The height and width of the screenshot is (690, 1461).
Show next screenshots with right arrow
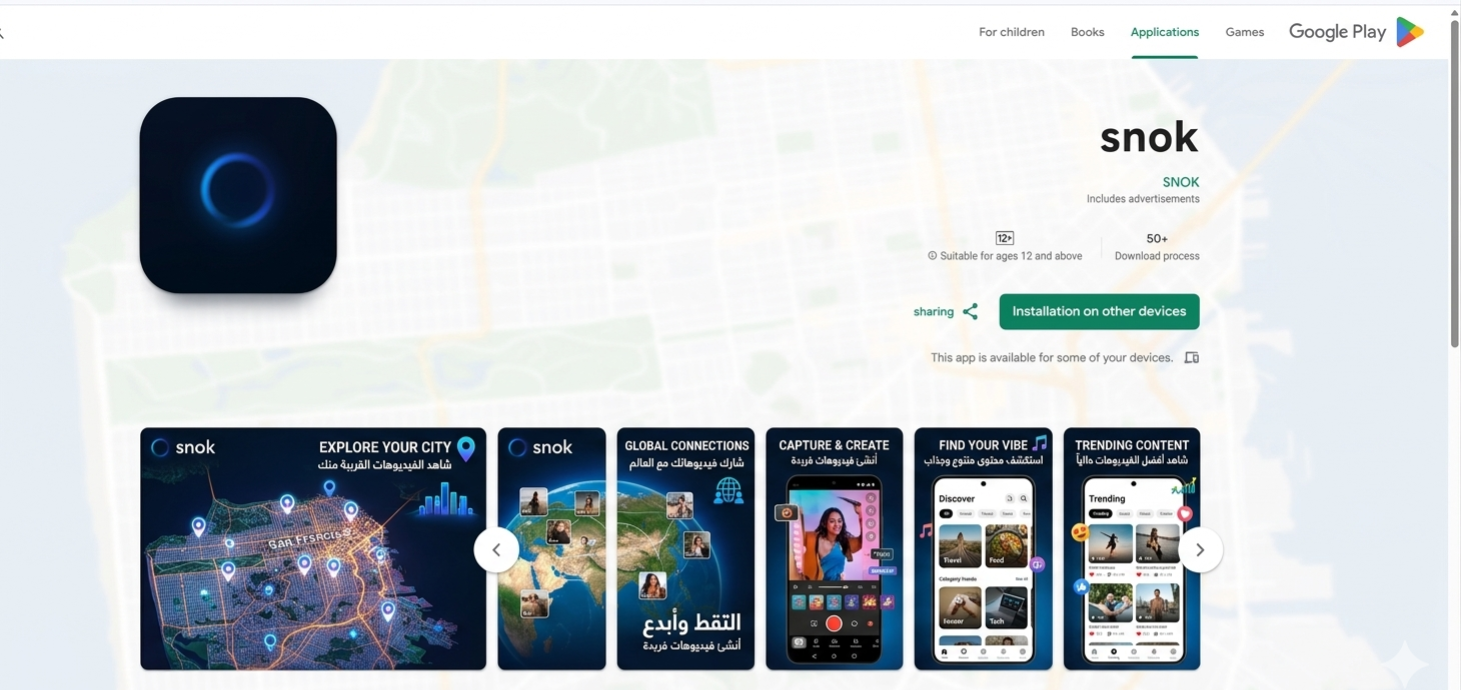click(1200, 550)
